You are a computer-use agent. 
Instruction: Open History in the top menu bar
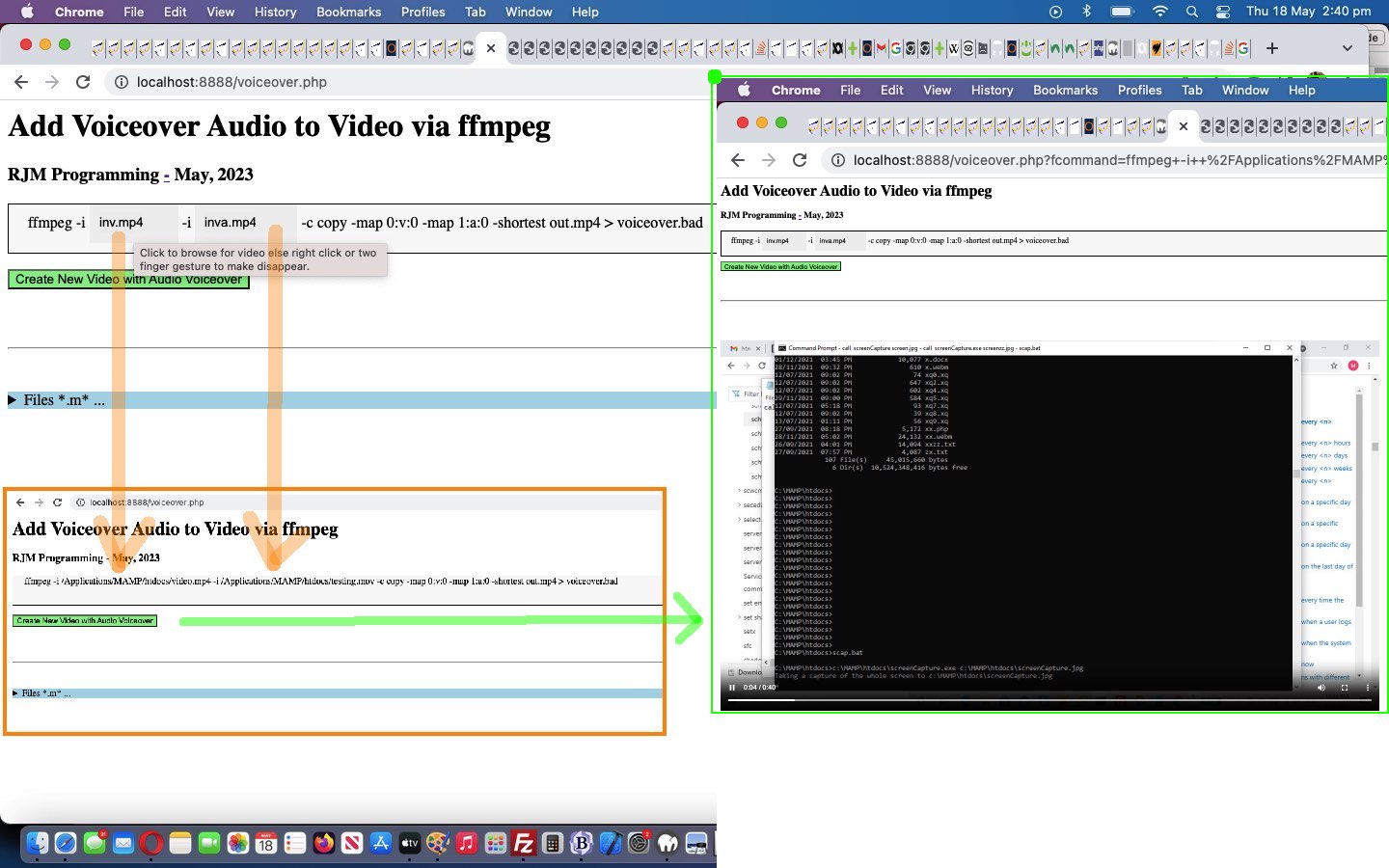(x=275, y=12)
